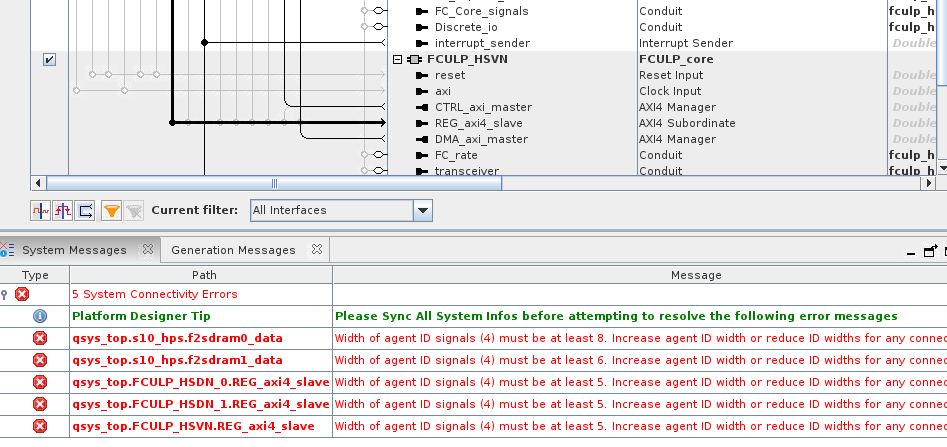Select the interrupt_sender interface
Image resolution: width=947 pixels, height=447 pixels.
tap(482, 43)
